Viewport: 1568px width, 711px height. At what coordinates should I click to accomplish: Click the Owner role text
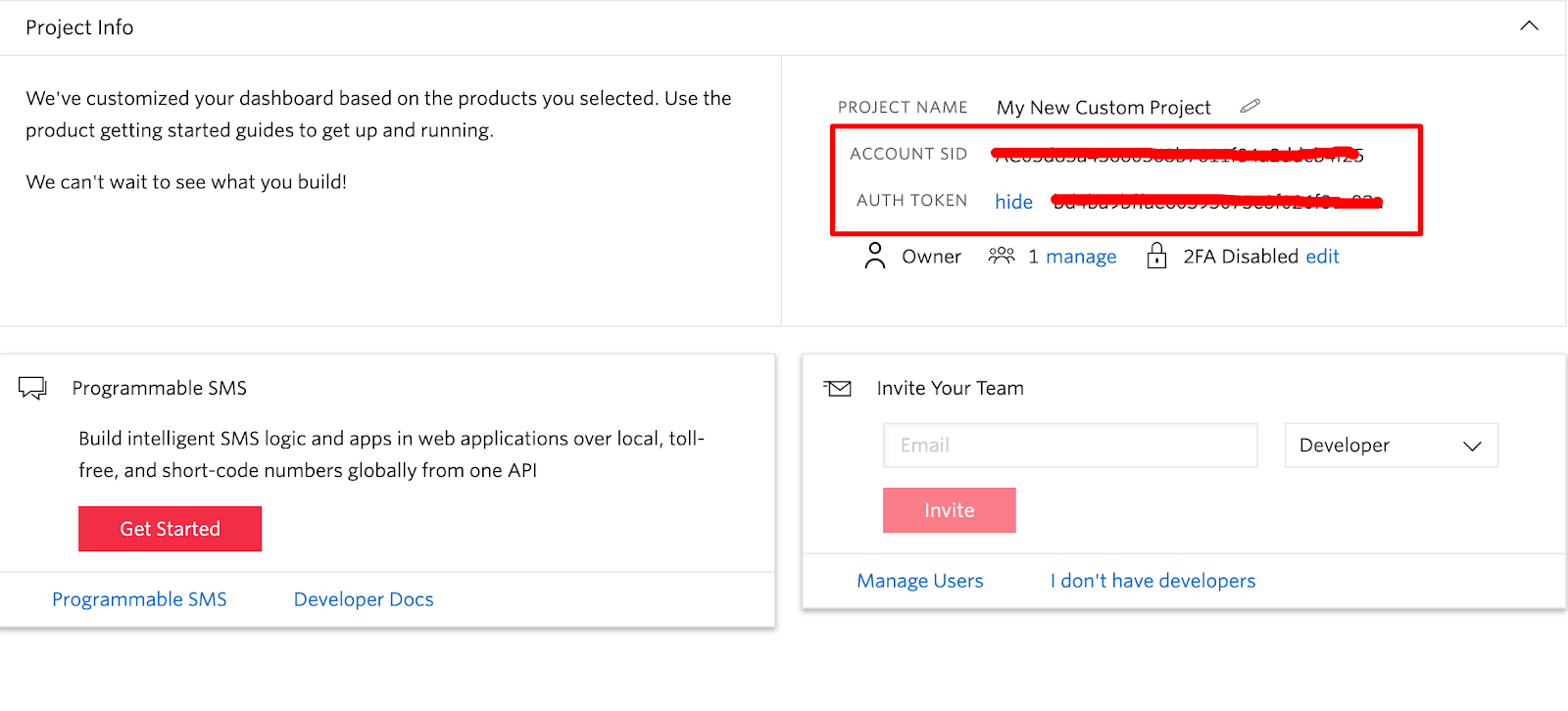(931, 257)
